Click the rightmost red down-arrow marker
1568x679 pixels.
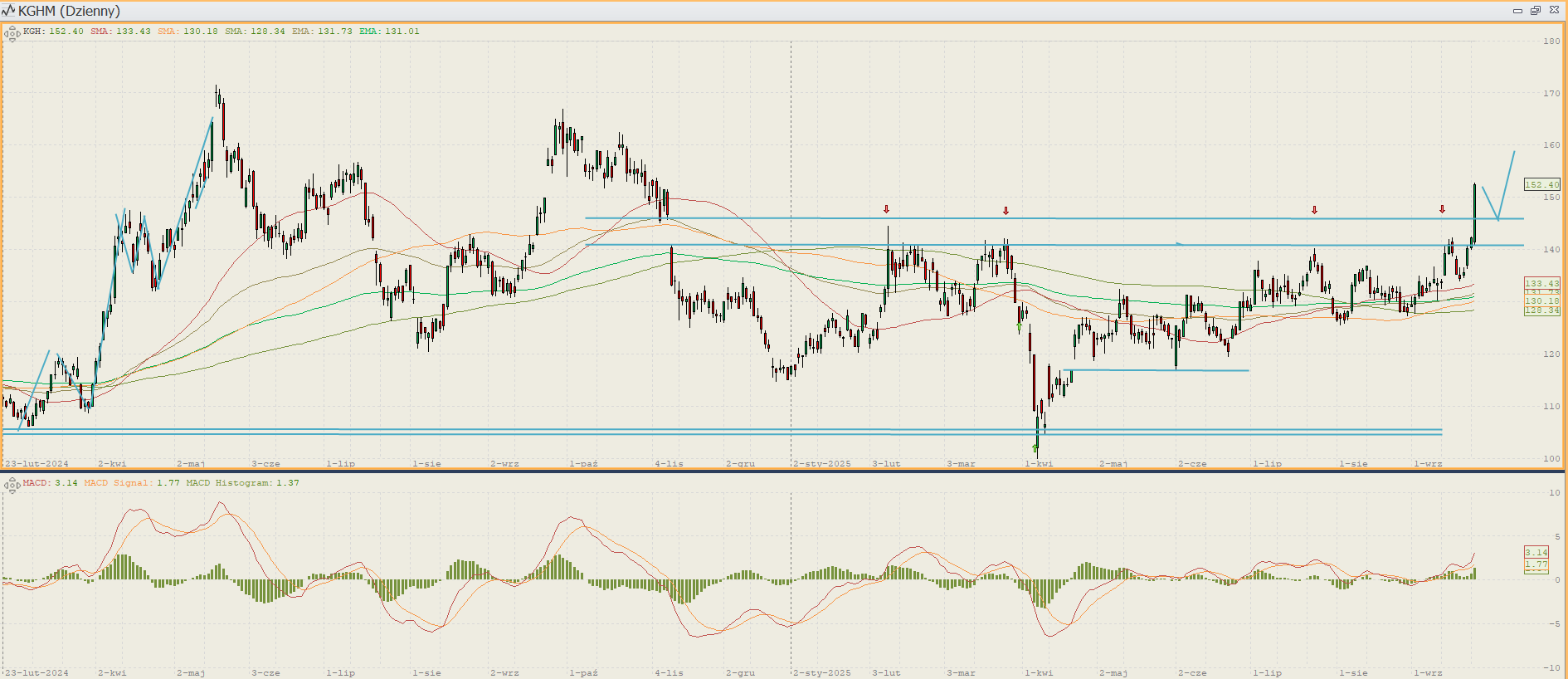1443,210
